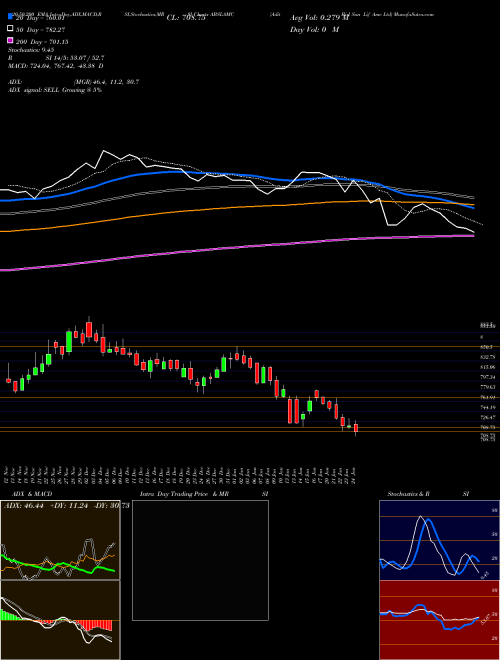The width and height of the screenshot is (500, 660).
Task: Click the white 50 Day legend swatch
Action: click(x=11, y=29)
